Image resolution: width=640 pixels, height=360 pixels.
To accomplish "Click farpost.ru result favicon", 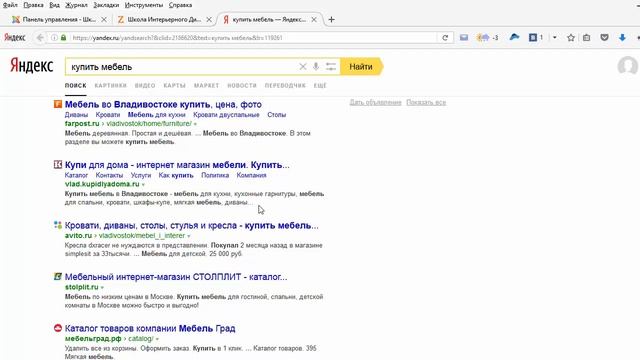I will tap(58, 104).
